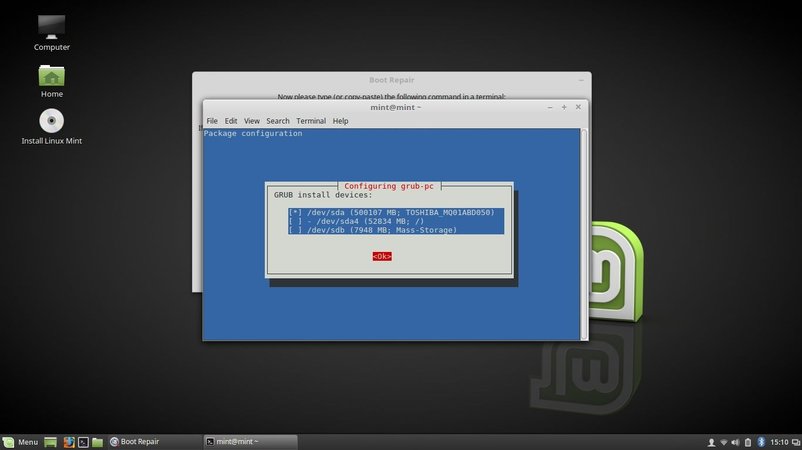Open the Computer desktop icon

51,28
